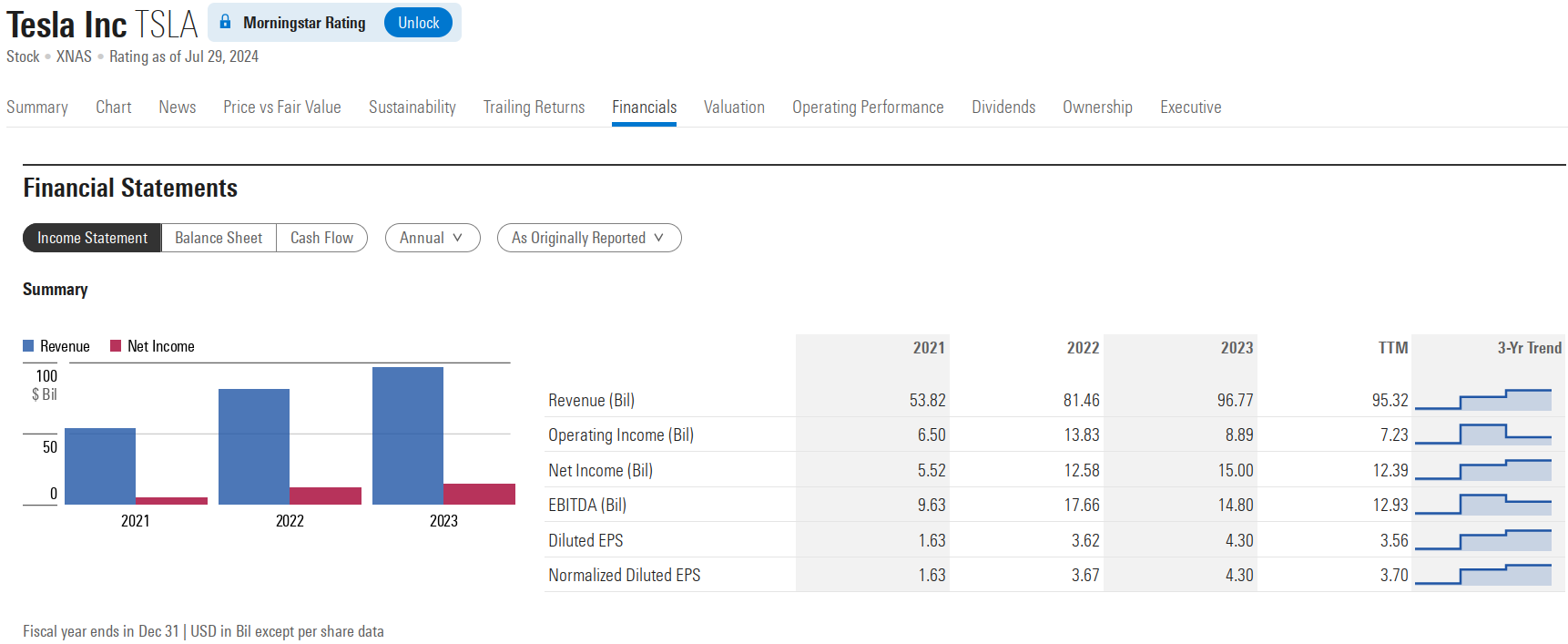The width and height of the screenshot is (1568, 644).
Task: Select the Income Statement toggle
Action: (92, 238)
